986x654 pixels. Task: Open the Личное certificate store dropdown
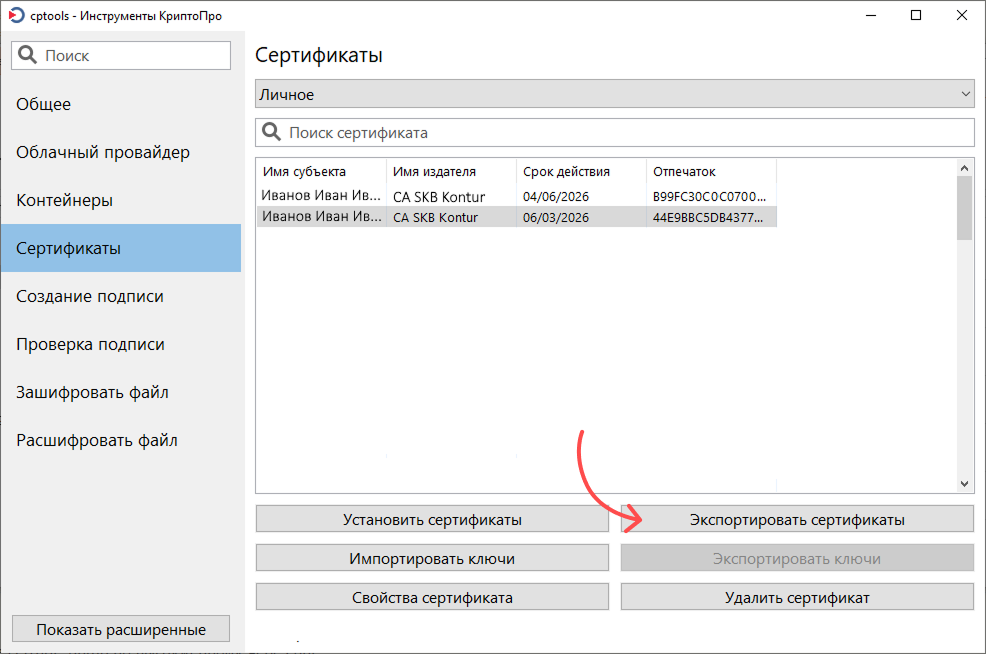pos(614,95)
